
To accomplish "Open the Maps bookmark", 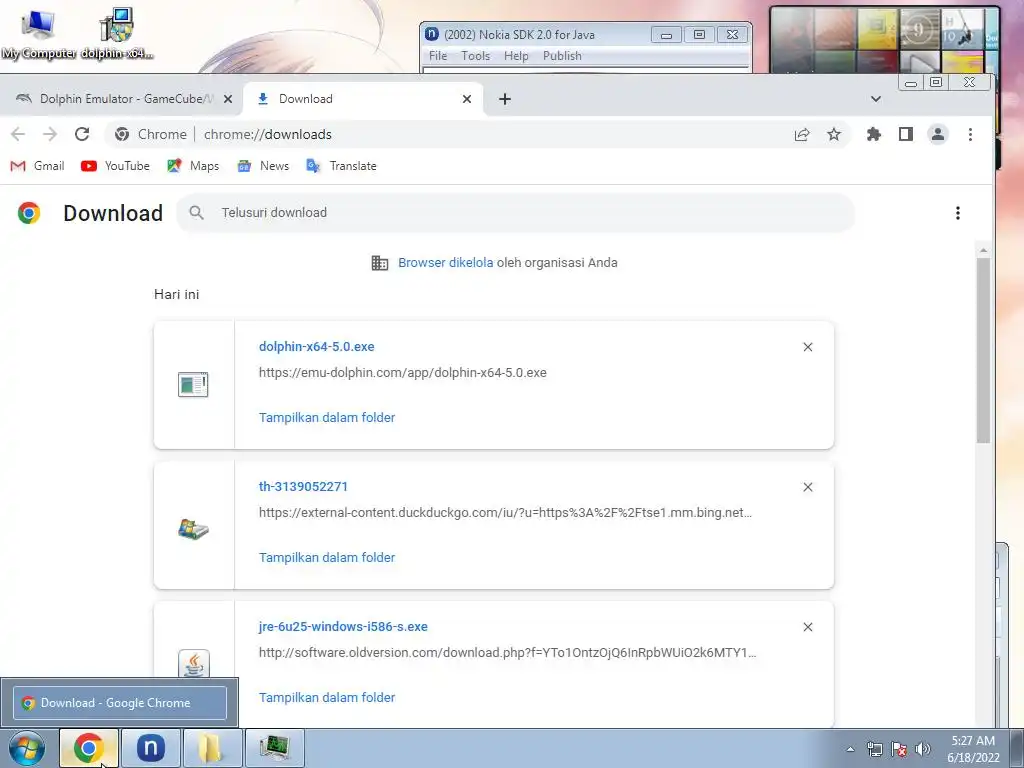I will click(193, 166).
